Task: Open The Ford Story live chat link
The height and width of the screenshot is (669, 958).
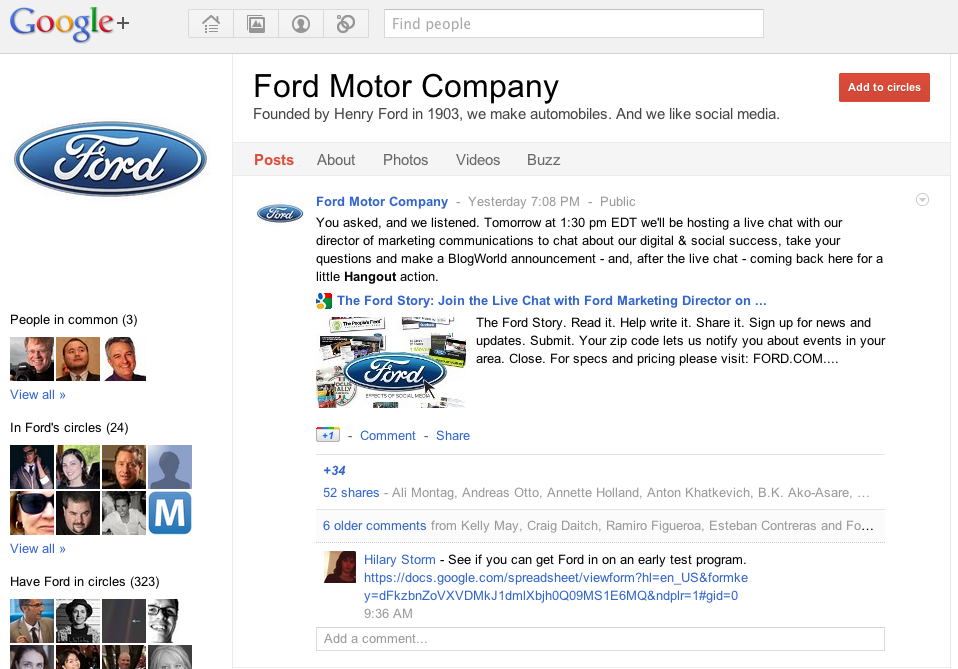Action: click(551, 300)
